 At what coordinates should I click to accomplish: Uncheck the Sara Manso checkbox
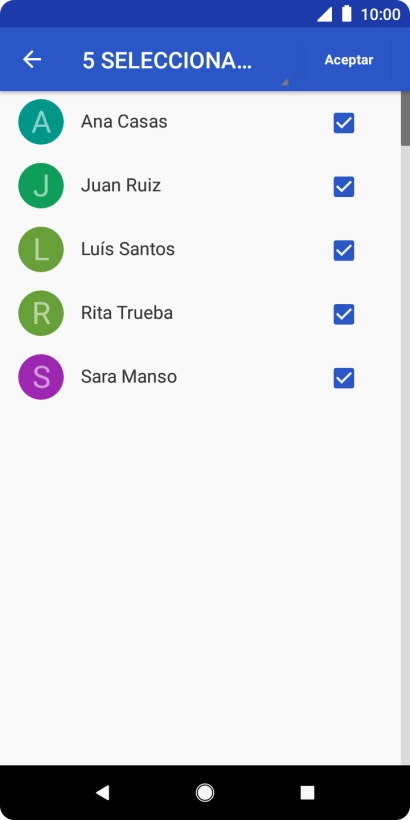coord(344,378)
